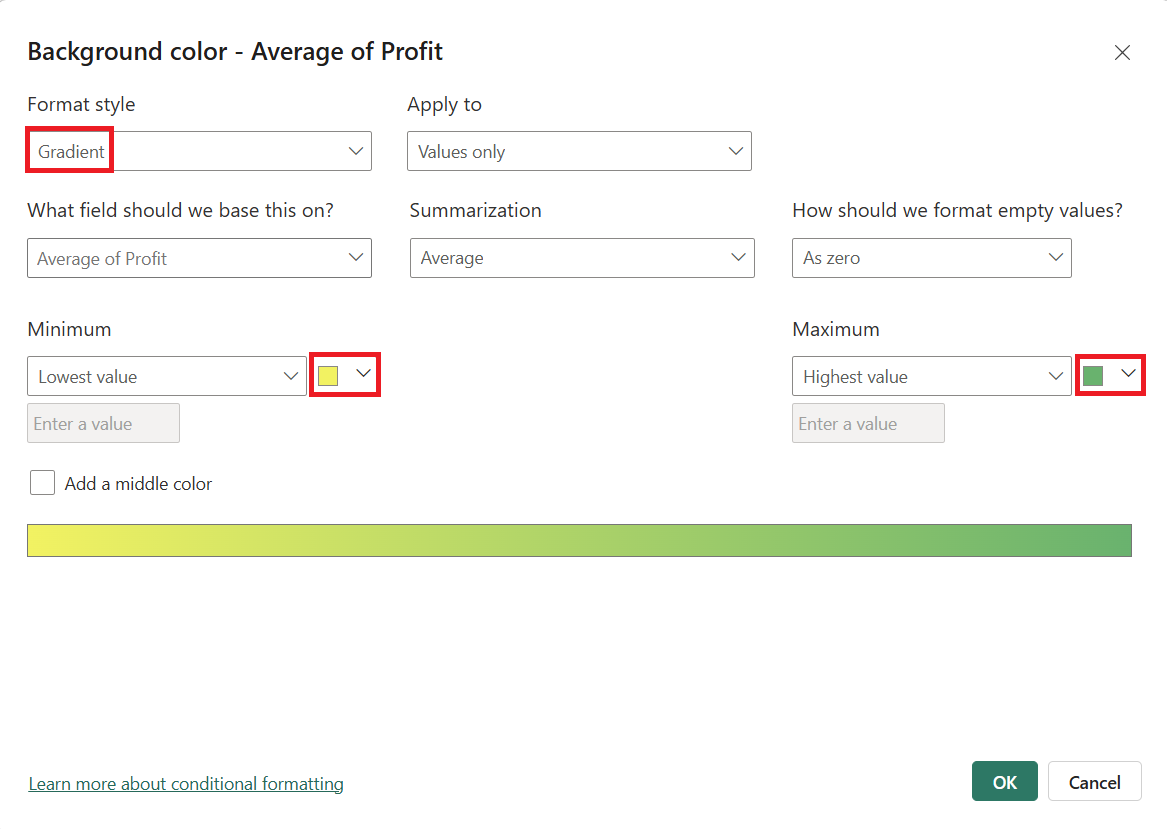1167x829 pixels.
Task: Open Learn more about conditional formatting link
Action: click(186, 784)
